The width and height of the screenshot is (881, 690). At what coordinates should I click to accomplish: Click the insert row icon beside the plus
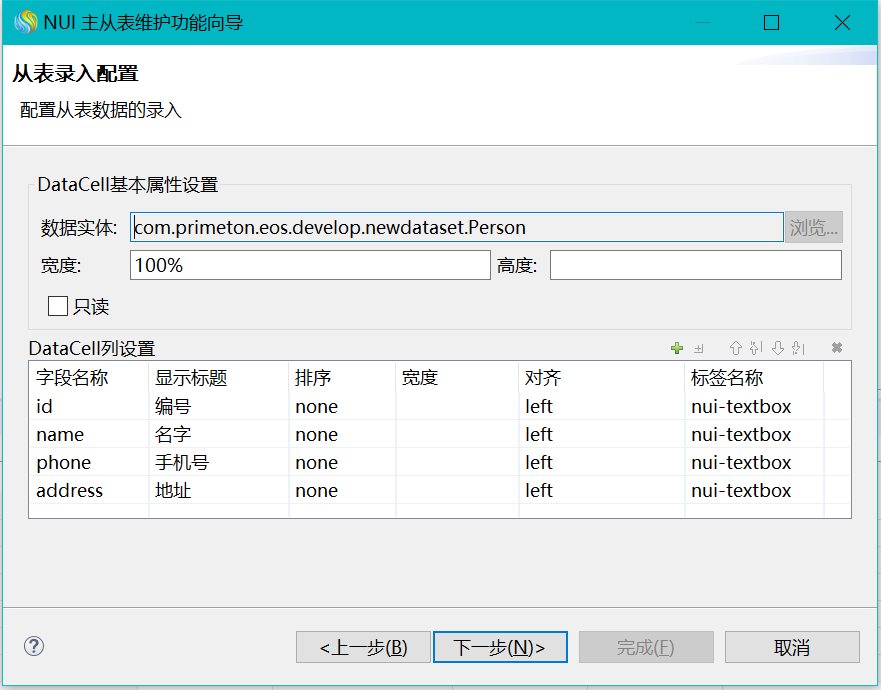pyautogui.click(x=699, y=348)
